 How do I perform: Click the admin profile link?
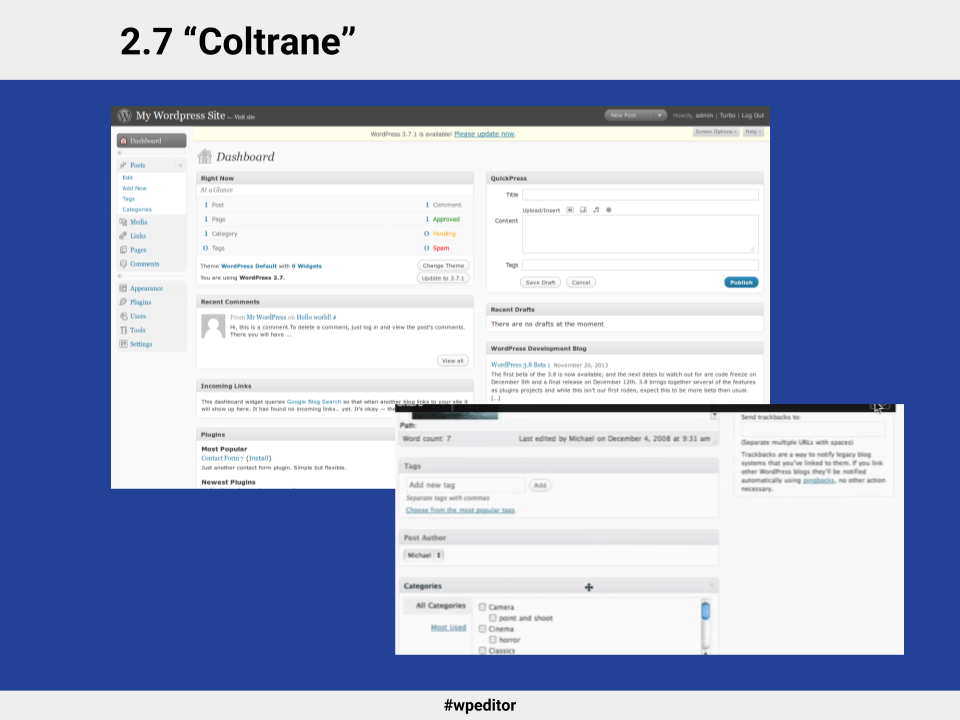click(704, 115)
